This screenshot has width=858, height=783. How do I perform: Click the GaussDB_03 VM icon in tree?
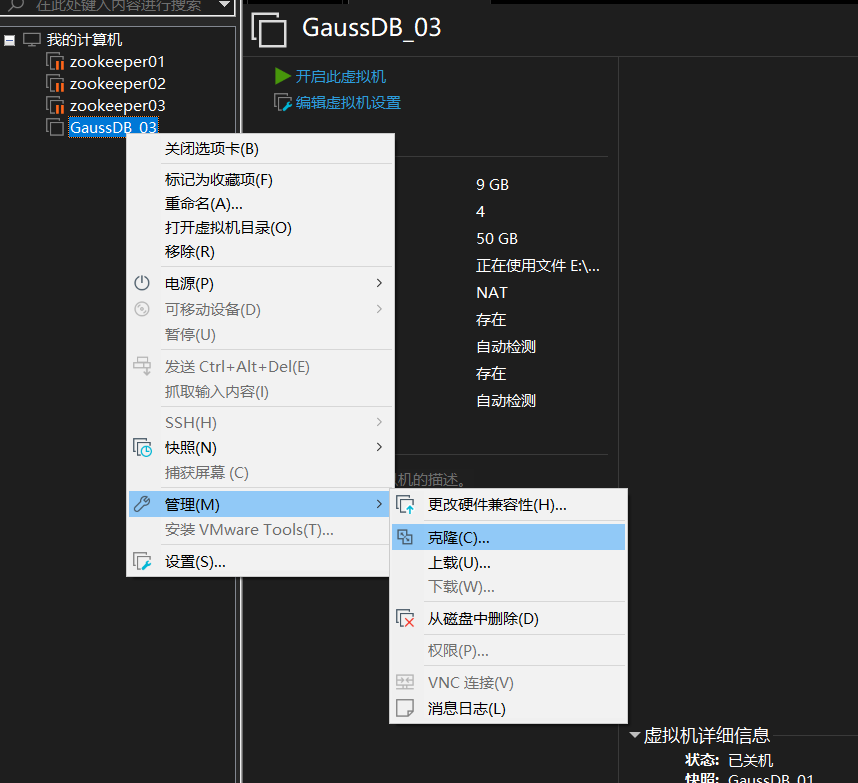point(55,127)
